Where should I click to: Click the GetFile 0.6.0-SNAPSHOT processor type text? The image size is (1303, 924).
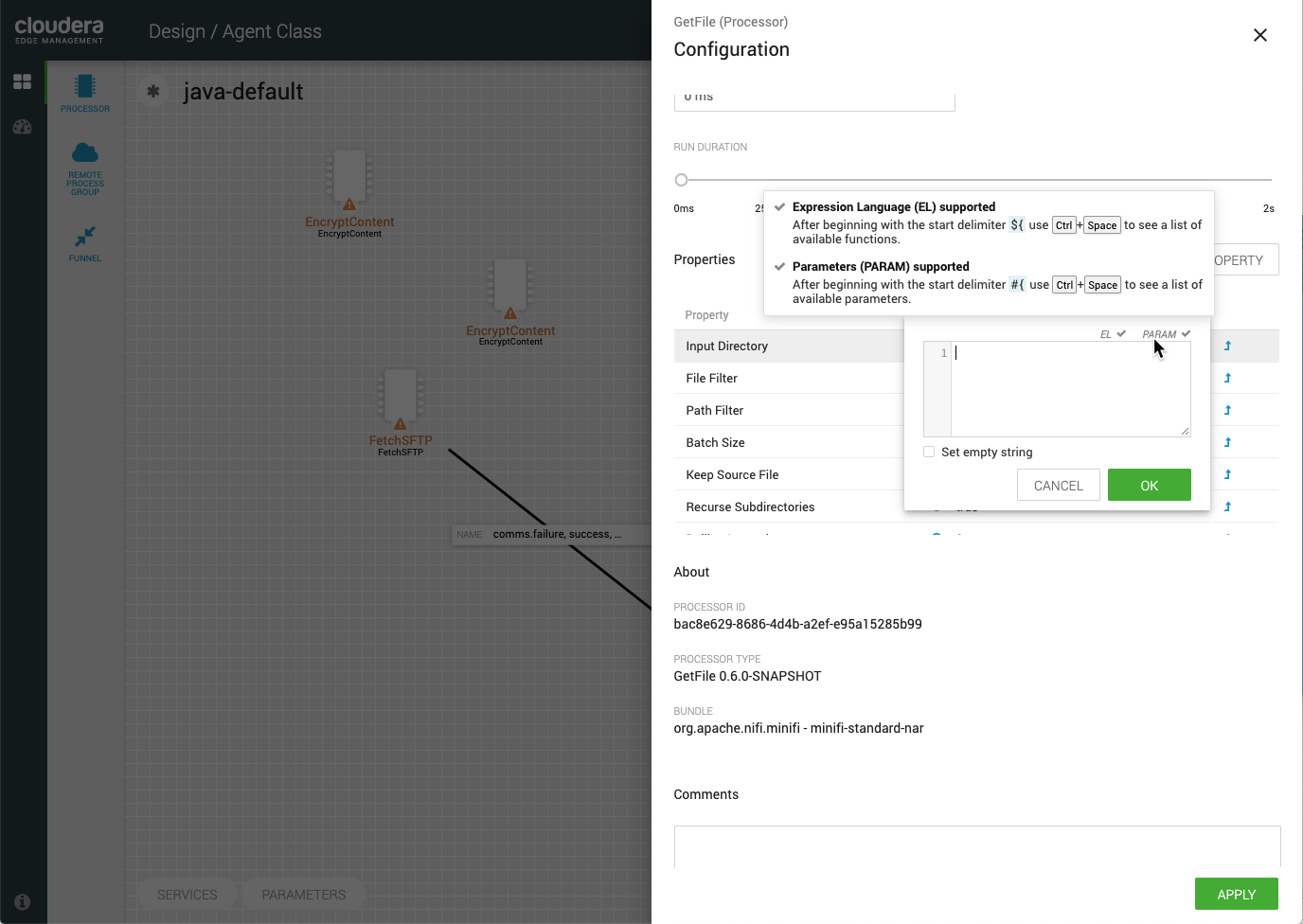tap(747, 676)
